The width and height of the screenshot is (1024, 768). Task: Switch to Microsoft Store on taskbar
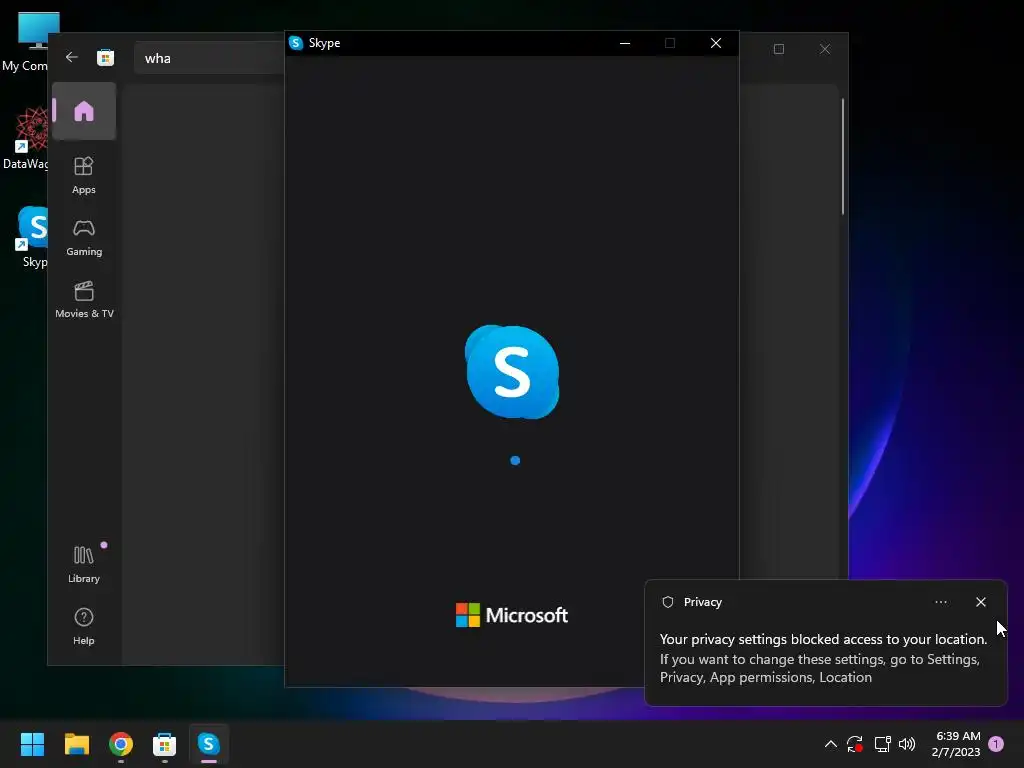click(x=165, y=744)
